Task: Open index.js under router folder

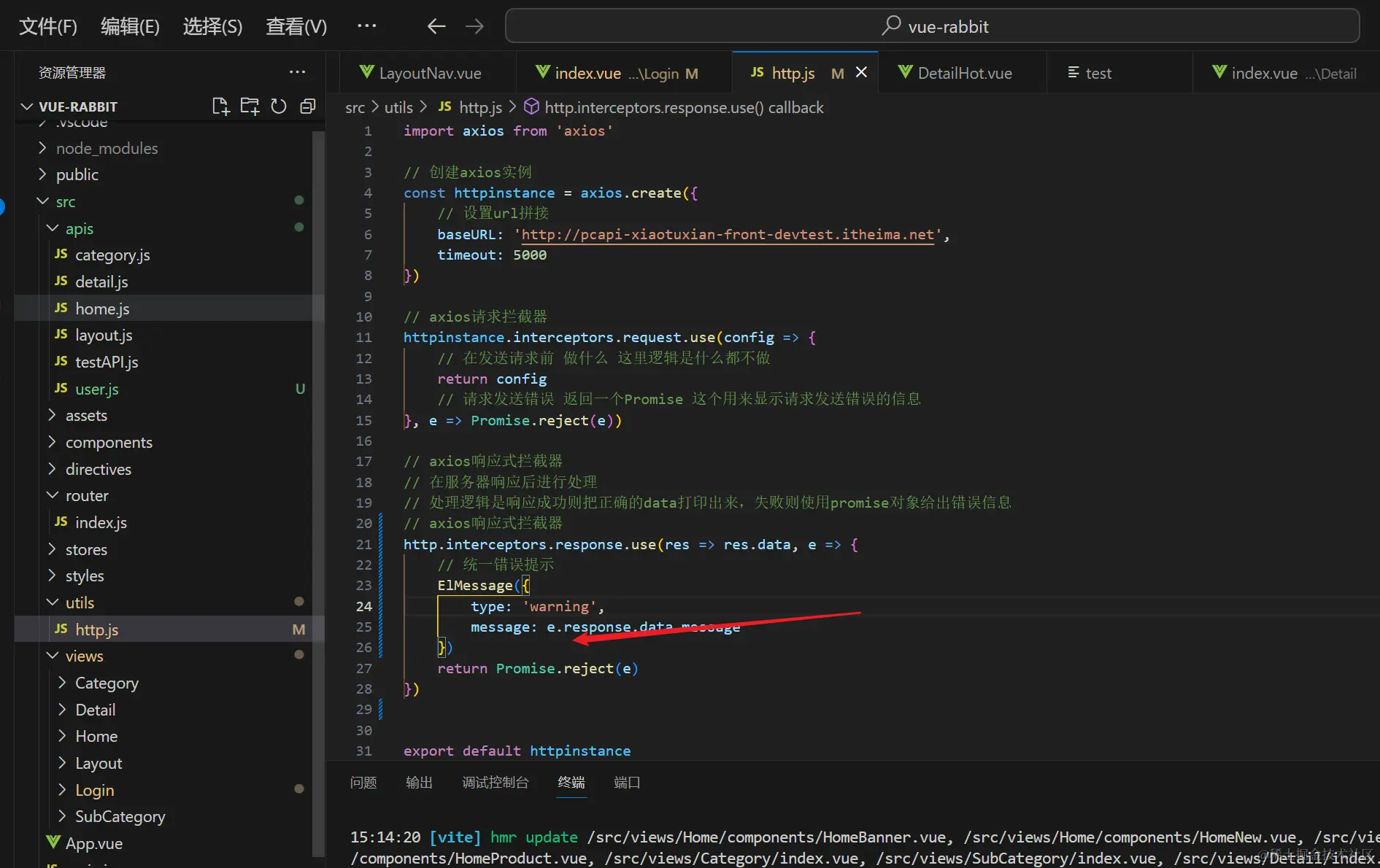Action: [x=101, y=522]
